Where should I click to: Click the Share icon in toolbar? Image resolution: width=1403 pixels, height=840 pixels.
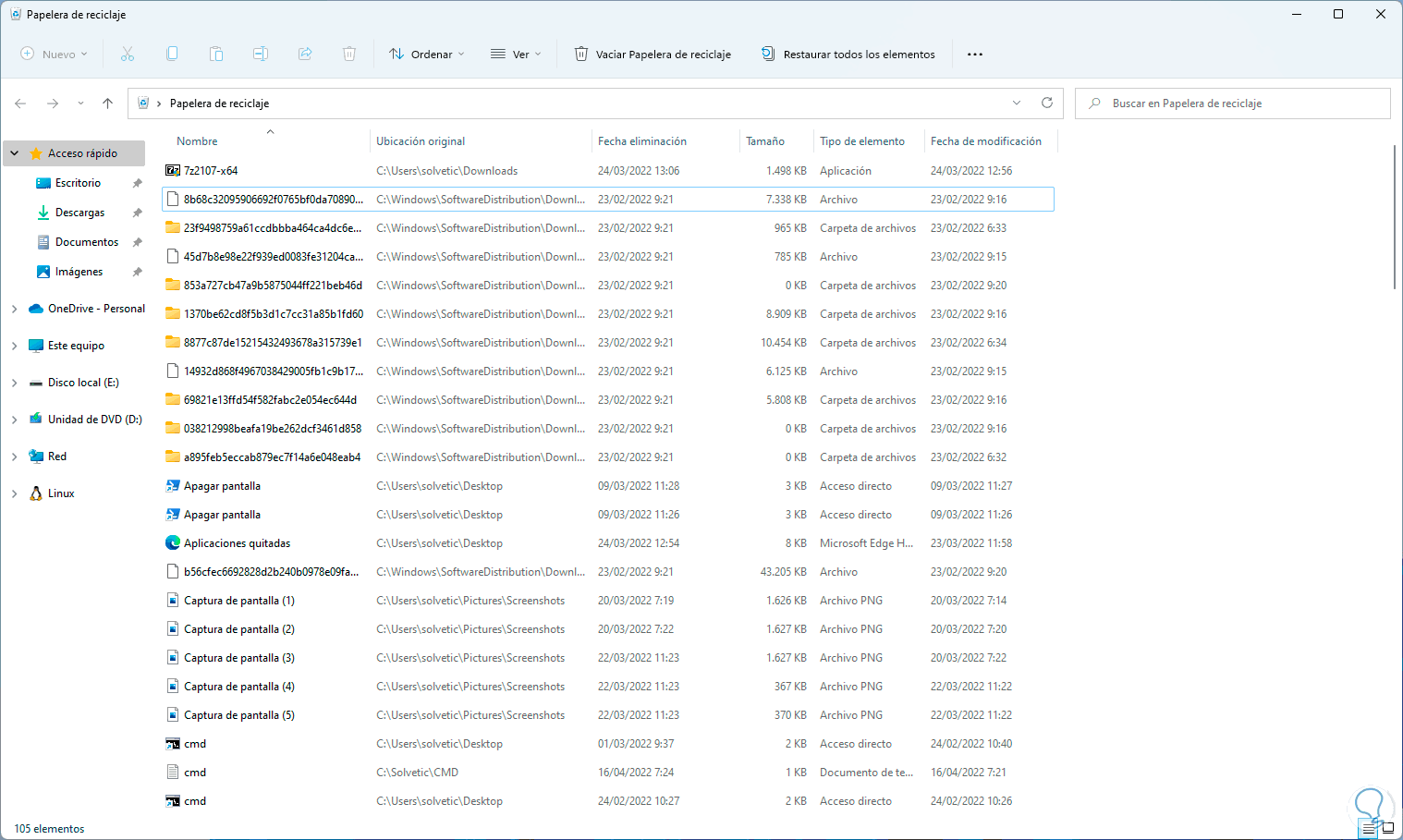pyautogui.click(x=305, y=55)
